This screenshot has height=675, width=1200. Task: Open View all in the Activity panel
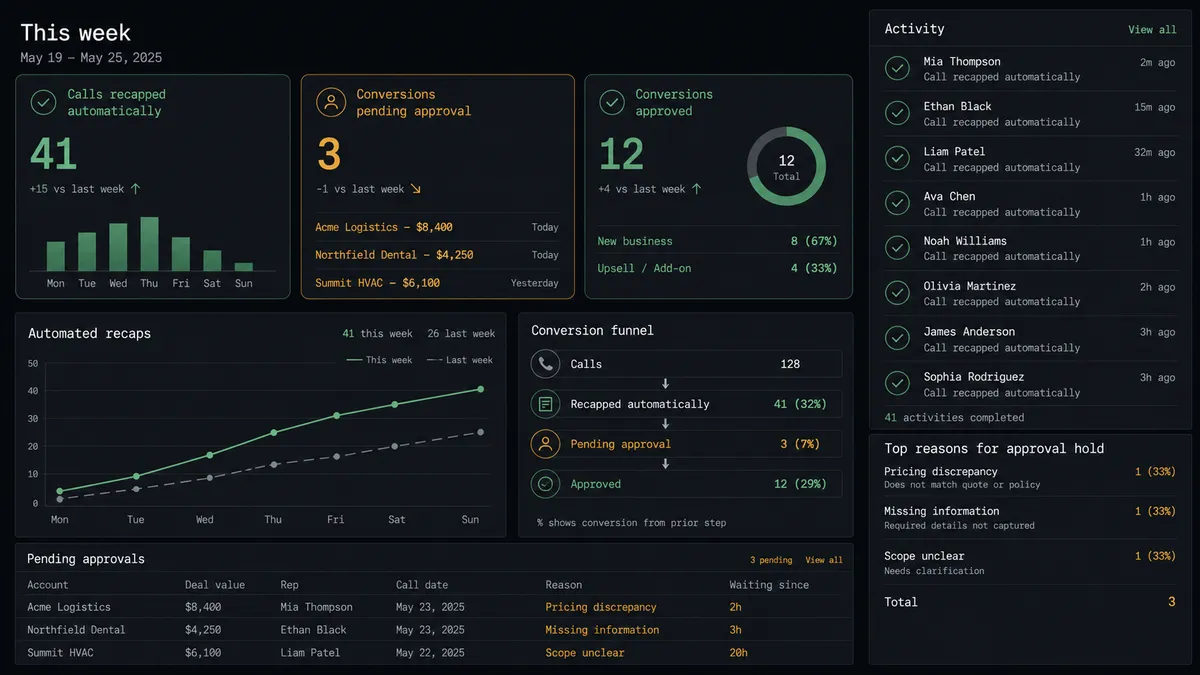point(1153,30)
